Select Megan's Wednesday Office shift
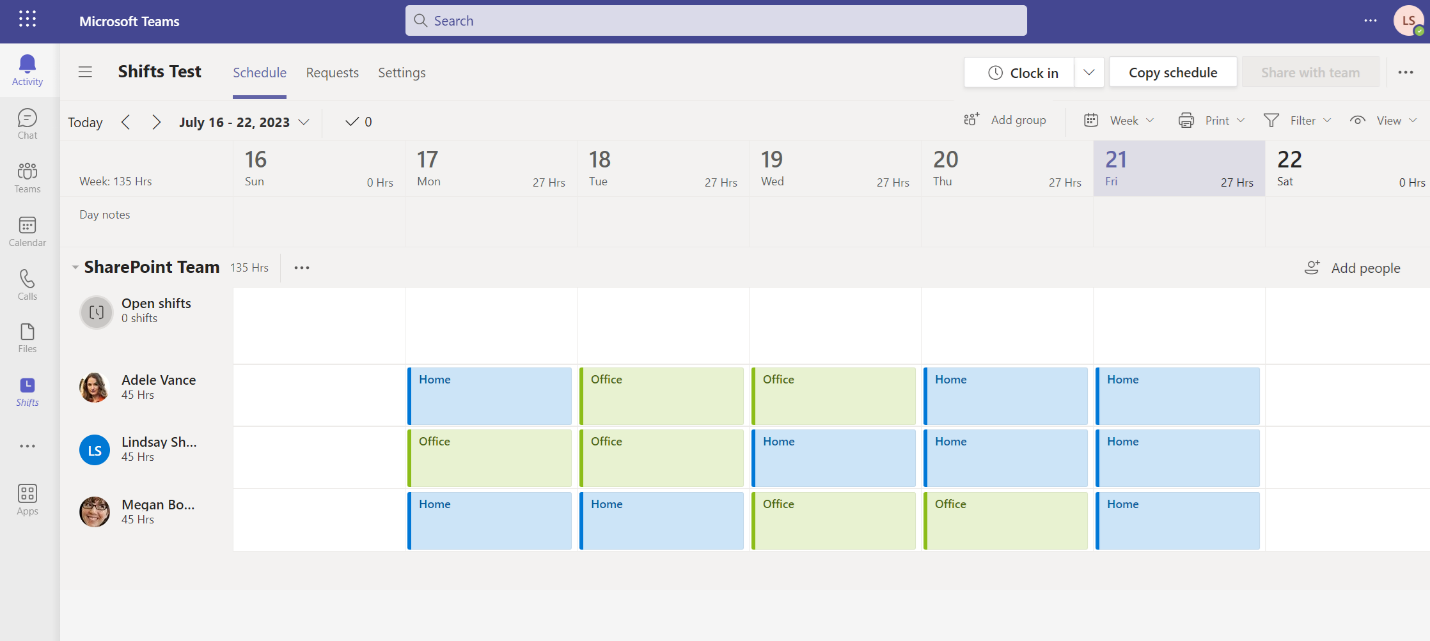This screenshot has width=1430, height=641. (834, 520)
